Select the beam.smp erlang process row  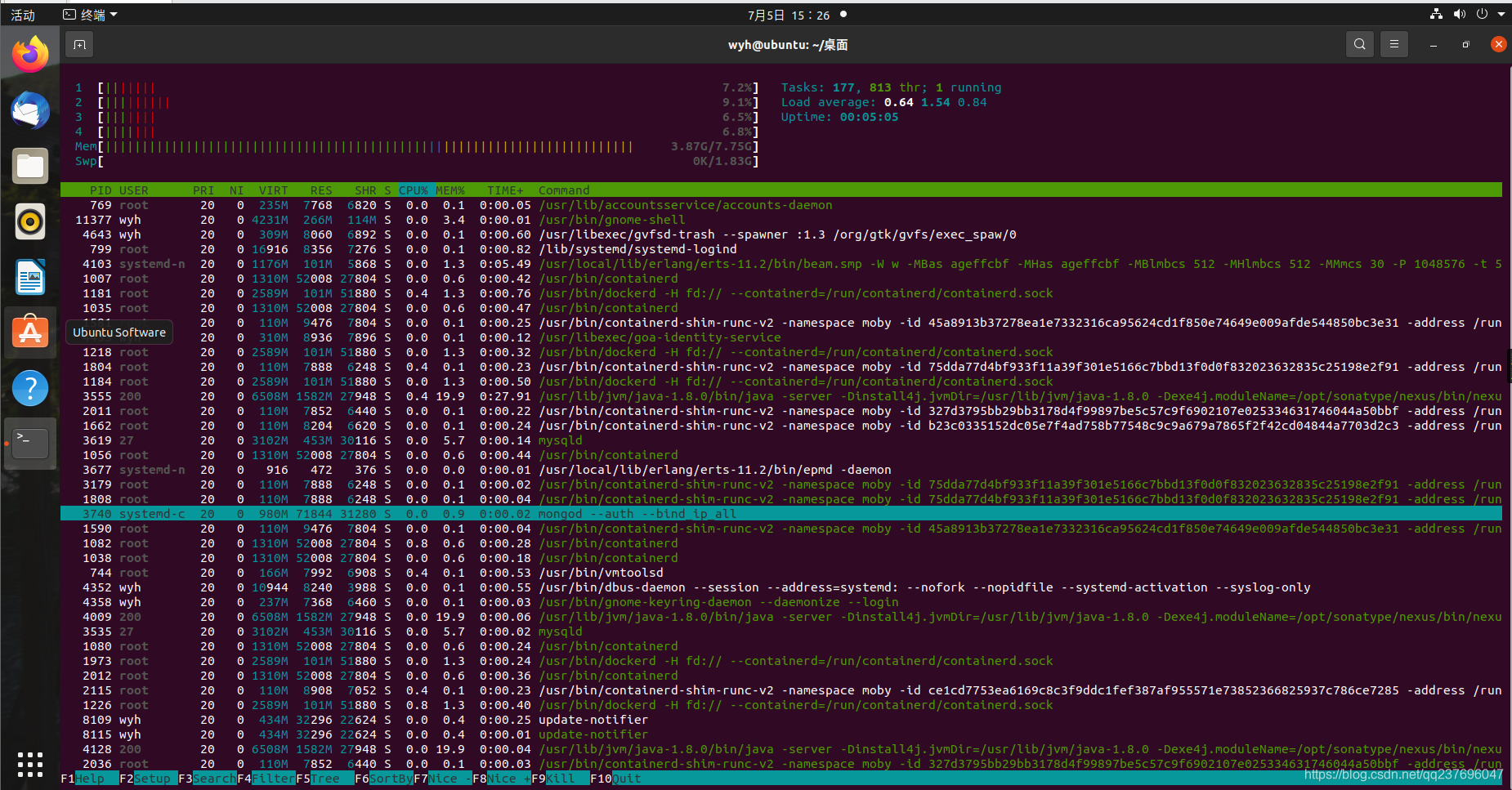click(x=781, y=264)
